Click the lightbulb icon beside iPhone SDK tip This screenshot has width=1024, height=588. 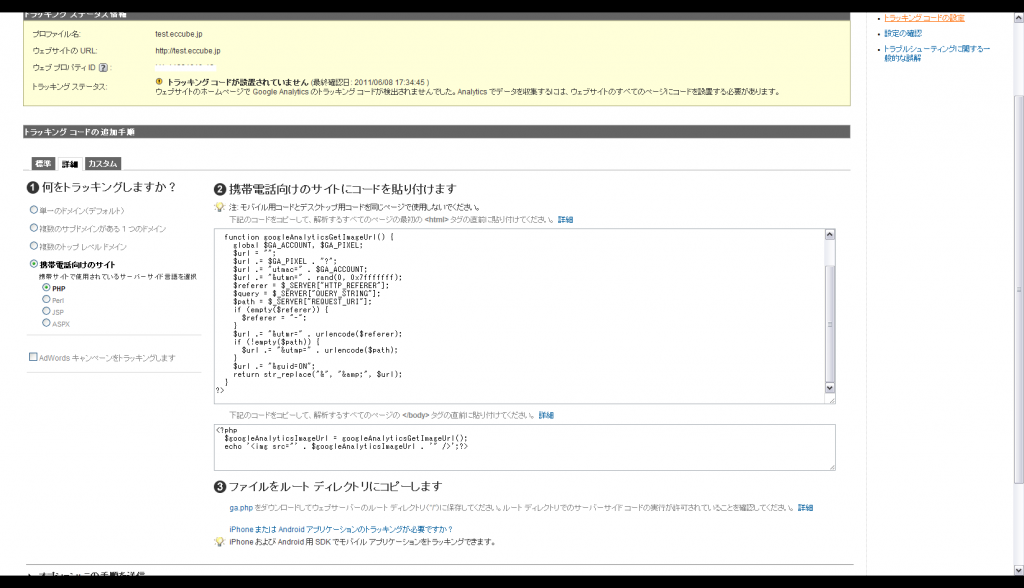(x=219, y=542)
